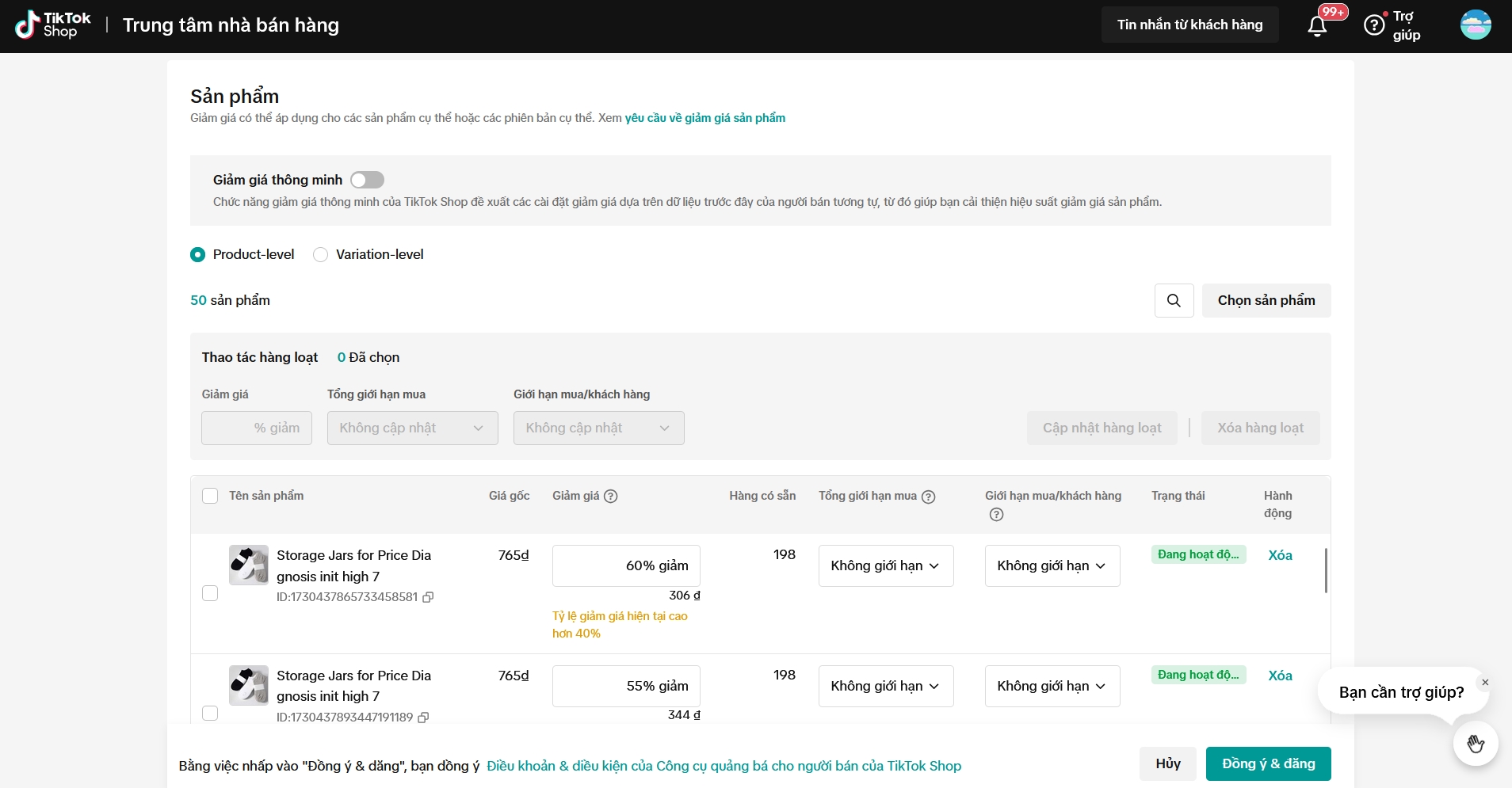Open the waving hand help chat icon

coord(1475,744)
